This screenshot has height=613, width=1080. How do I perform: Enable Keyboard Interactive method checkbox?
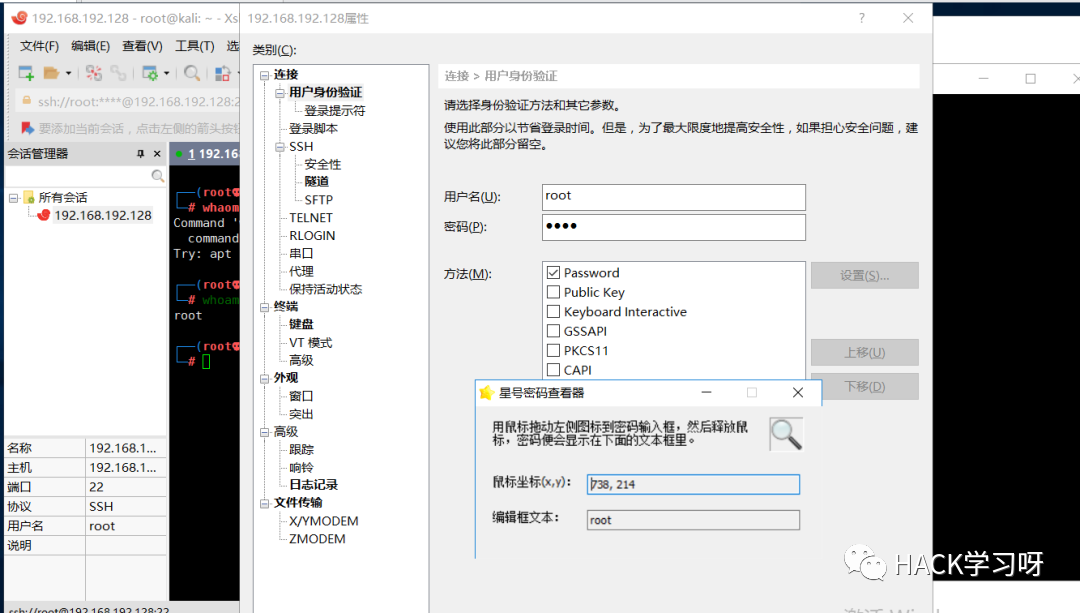(x=553, y=311)
